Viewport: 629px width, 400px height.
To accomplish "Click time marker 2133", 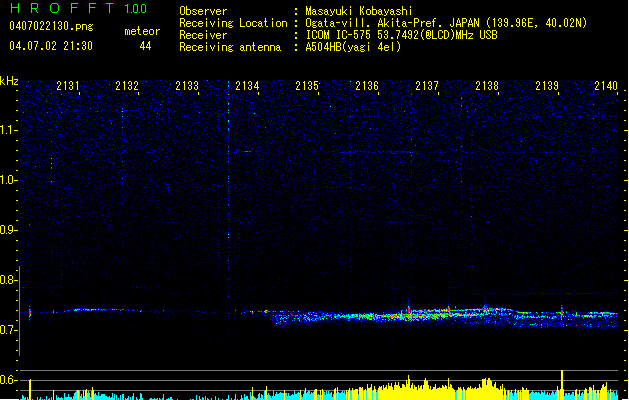I will pos(187,85).
